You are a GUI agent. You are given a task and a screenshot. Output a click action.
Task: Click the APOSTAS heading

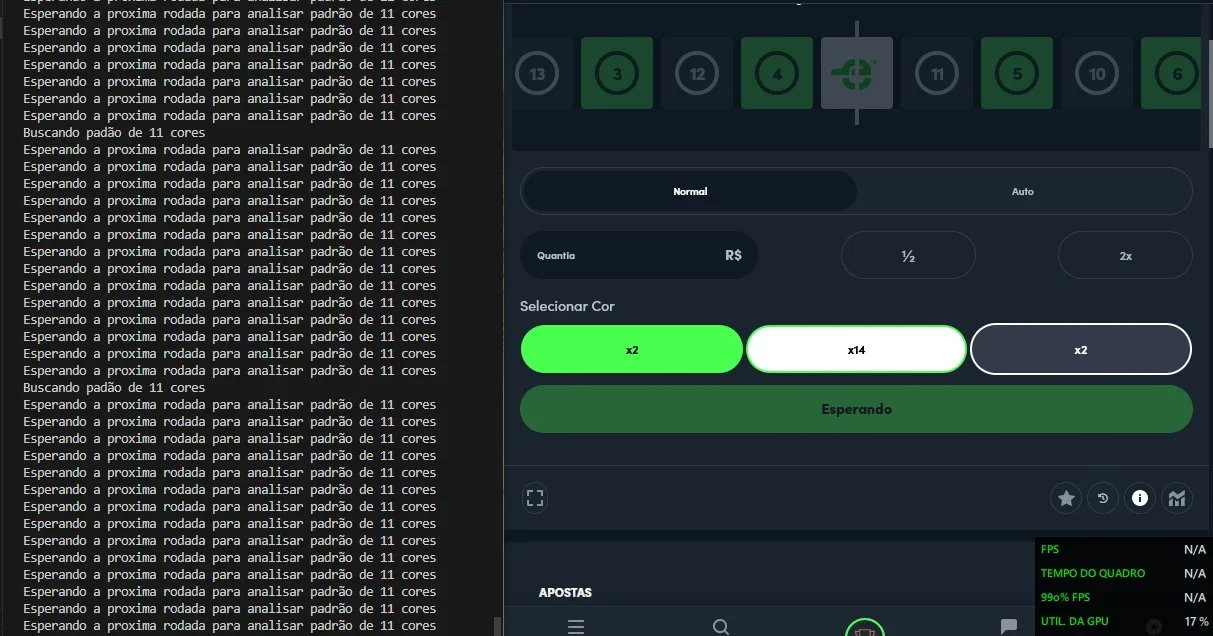tap(565, 592)
